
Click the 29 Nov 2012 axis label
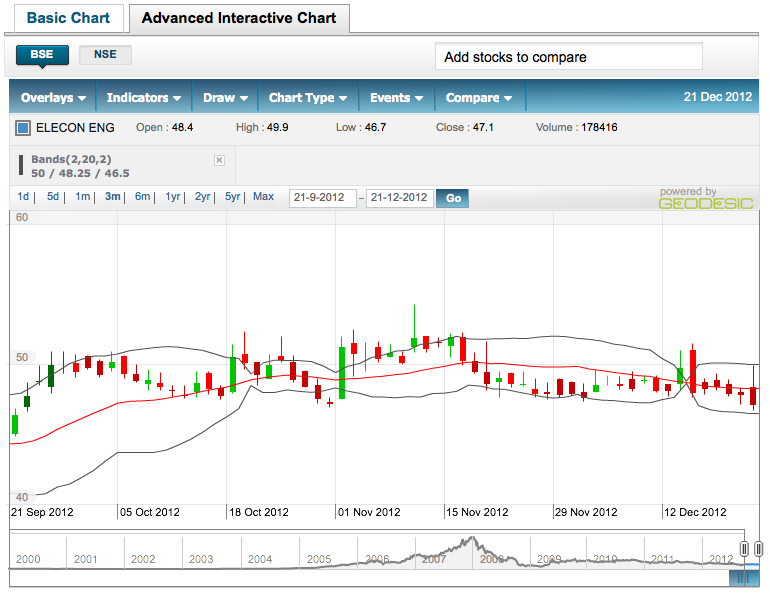[586, 513]
